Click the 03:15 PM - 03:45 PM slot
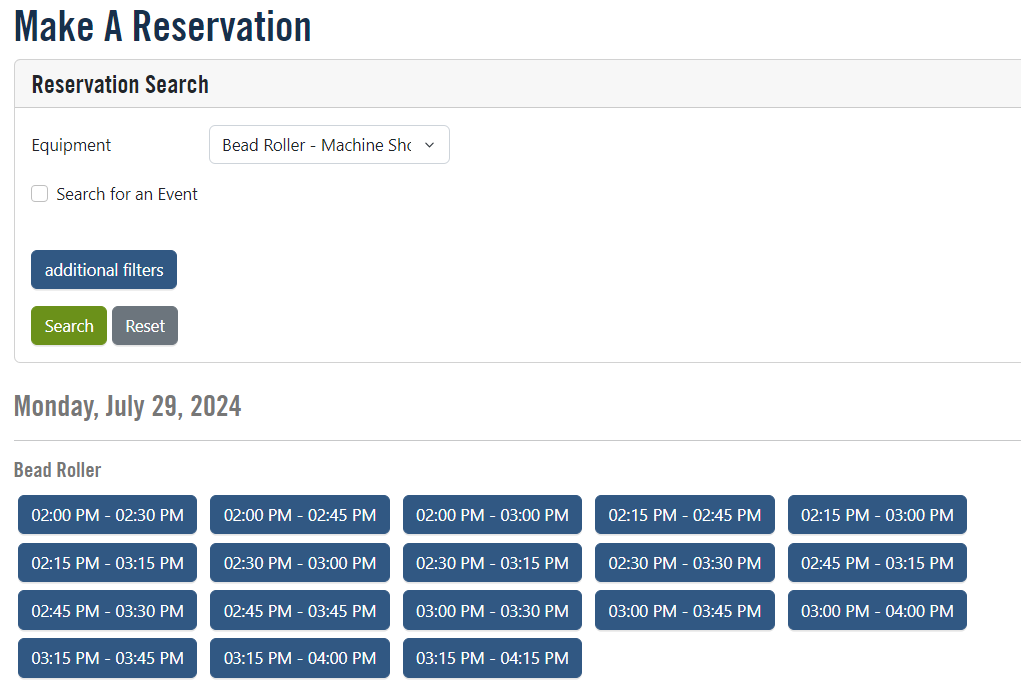1021x697 pixels. (x=107, y=658)
